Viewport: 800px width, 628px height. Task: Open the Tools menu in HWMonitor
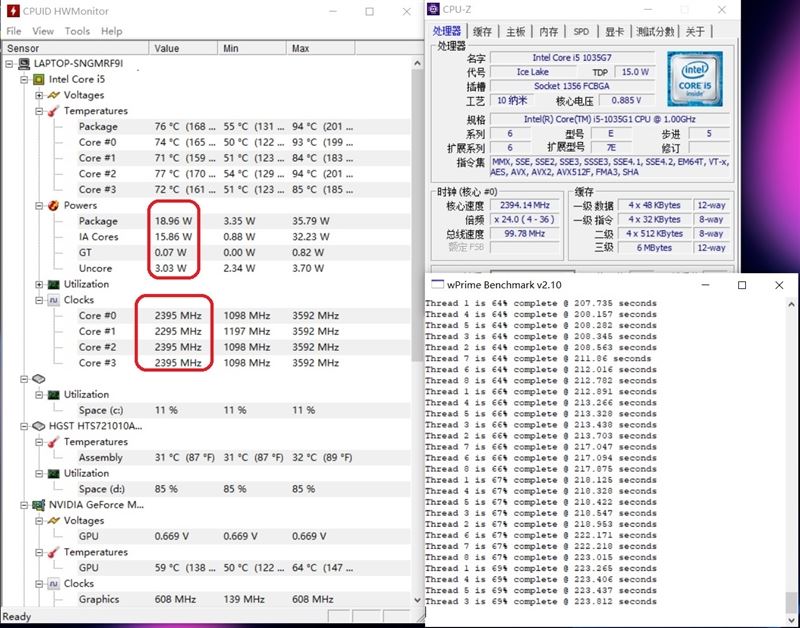tap(77, 31)
